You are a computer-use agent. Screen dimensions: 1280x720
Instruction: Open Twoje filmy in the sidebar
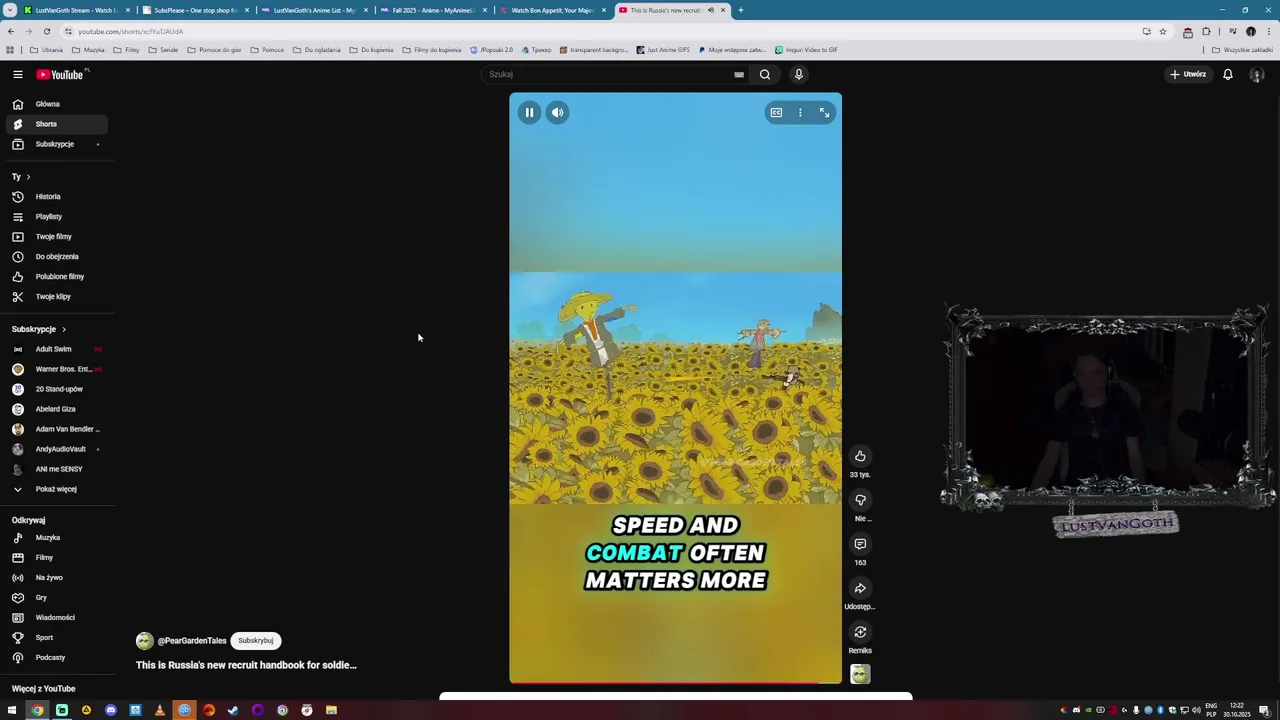tap(56, 237)
